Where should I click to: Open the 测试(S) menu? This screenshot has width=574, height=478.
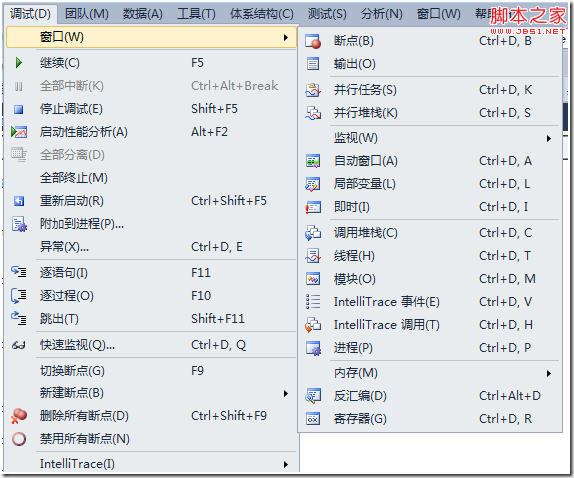(327, 14)
